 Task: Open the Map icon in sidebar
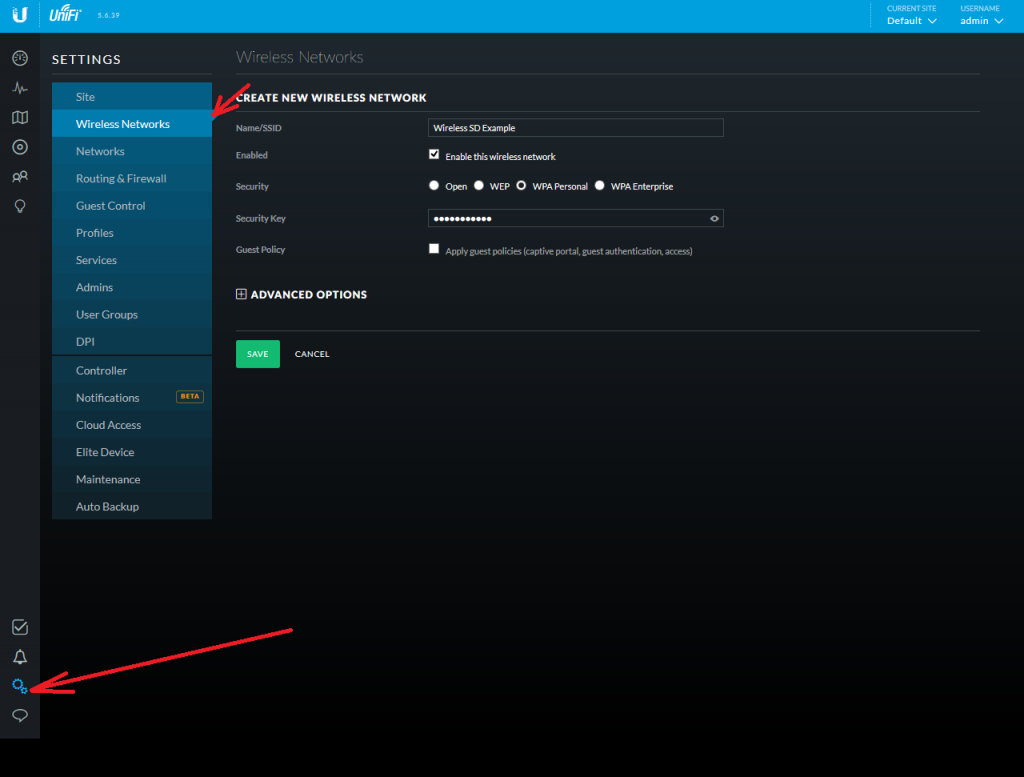click(20, 118)
